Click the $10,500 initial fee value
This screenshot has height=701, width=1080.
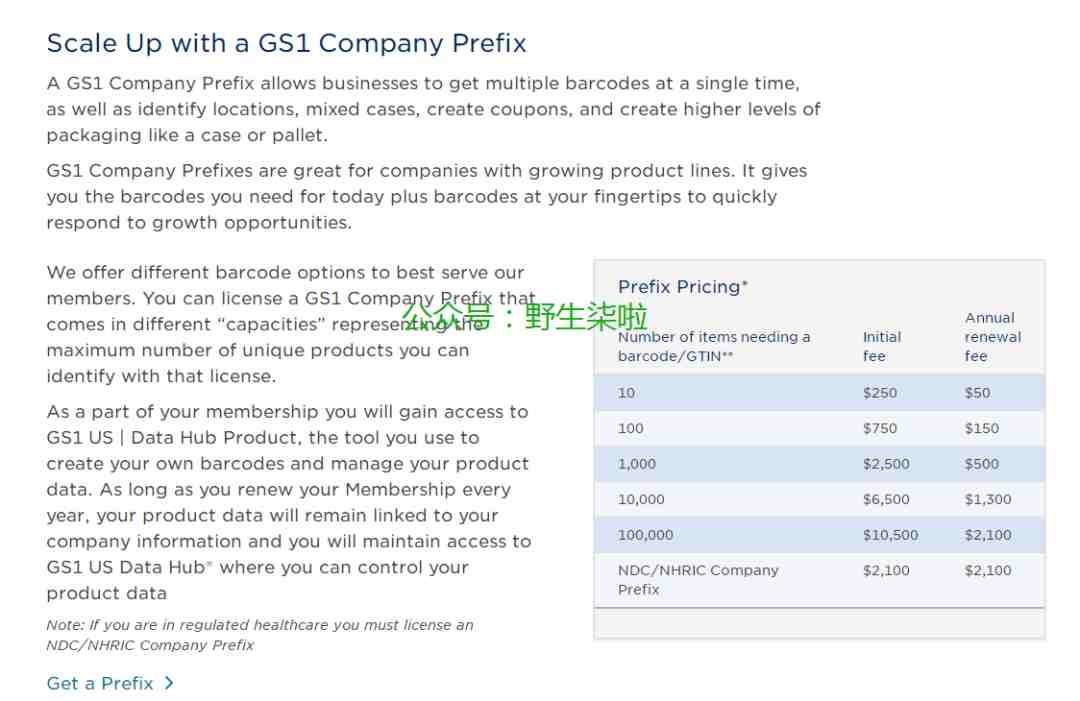pyautogui.click(x=890, y=535)
